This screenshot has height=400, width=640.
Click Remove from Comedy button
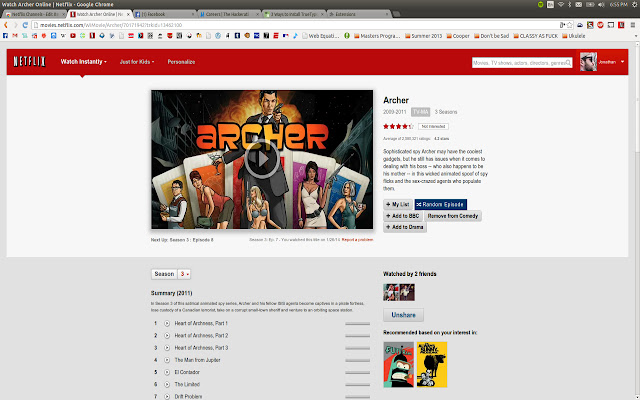click(453, 216)
